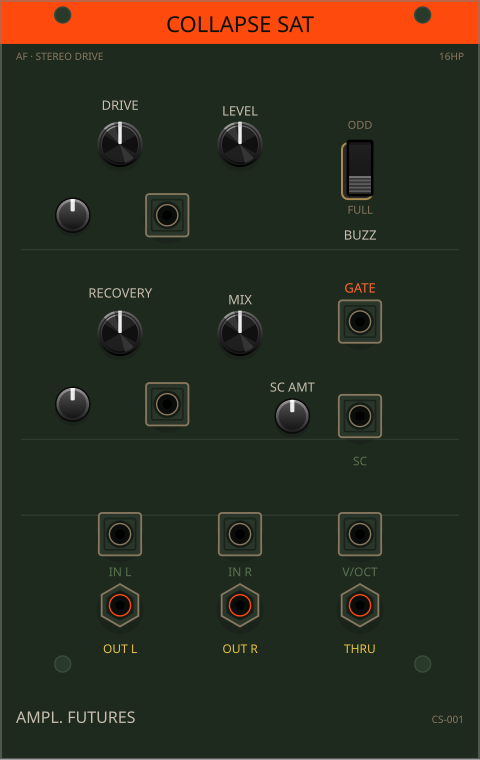Click the COLLAPSE SAT title text
480x760 pixels.
click(240, 24)
